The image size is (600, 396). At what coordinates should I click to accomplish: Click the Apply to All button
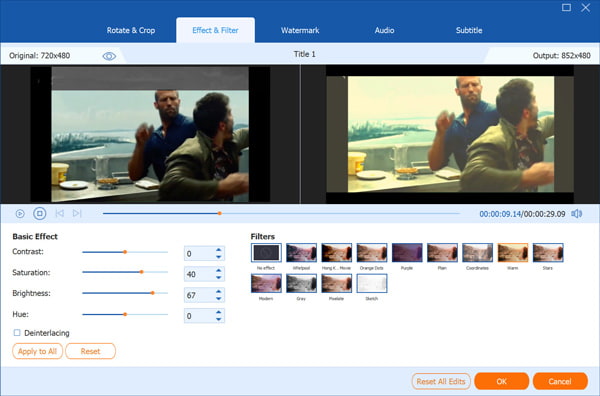point(38,351)
